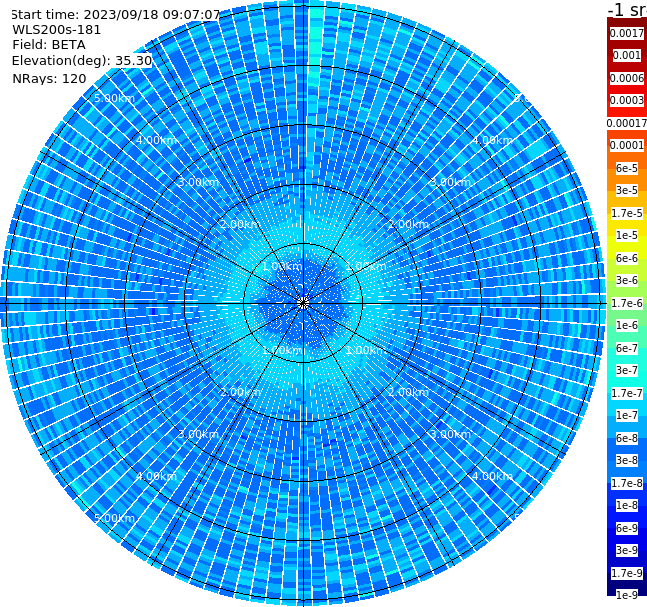The height and width of the screenshot is (607, 647).
Task: Click the 0.0017 colorbar label
Action: pyautogui.click(x=627, y=33)
